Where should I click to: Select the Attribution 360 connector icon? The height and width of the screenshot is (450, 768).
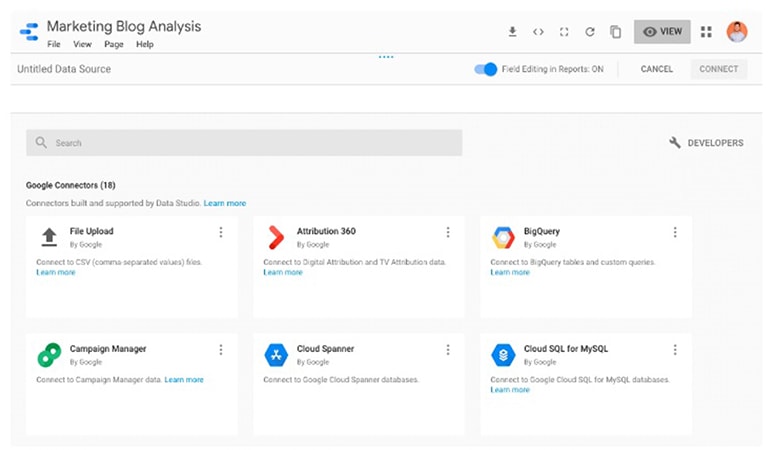coord(276,237)
